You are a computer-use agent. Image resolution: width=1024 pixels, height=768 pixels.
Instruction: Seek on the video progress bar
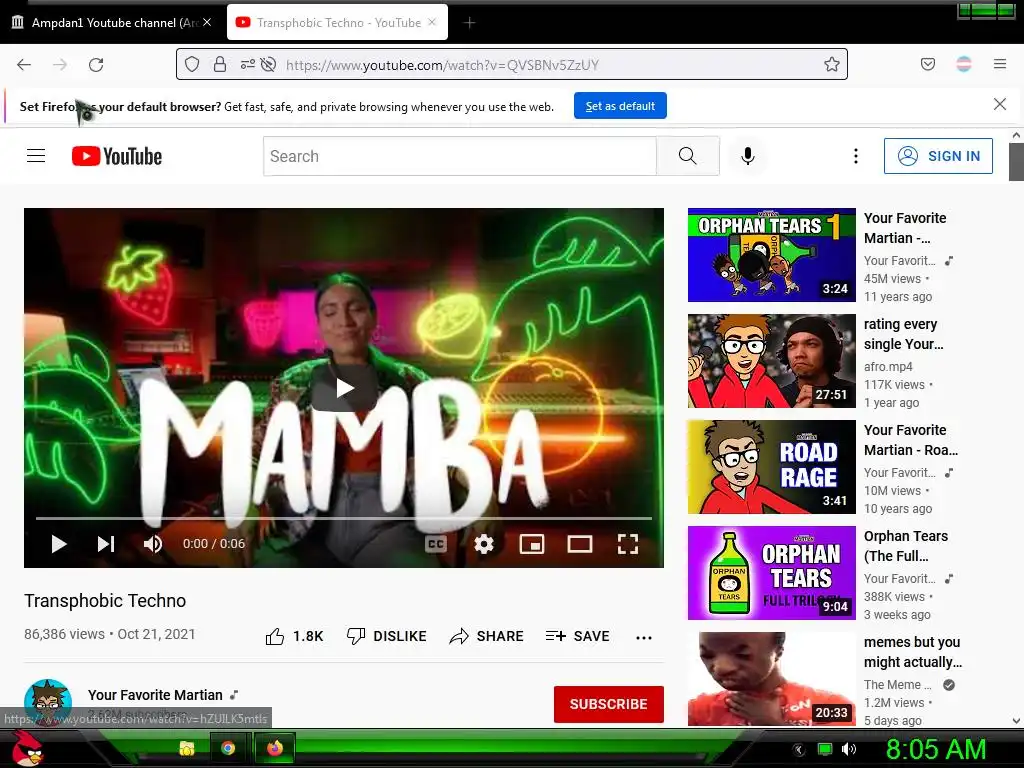[x=344, y=518]
